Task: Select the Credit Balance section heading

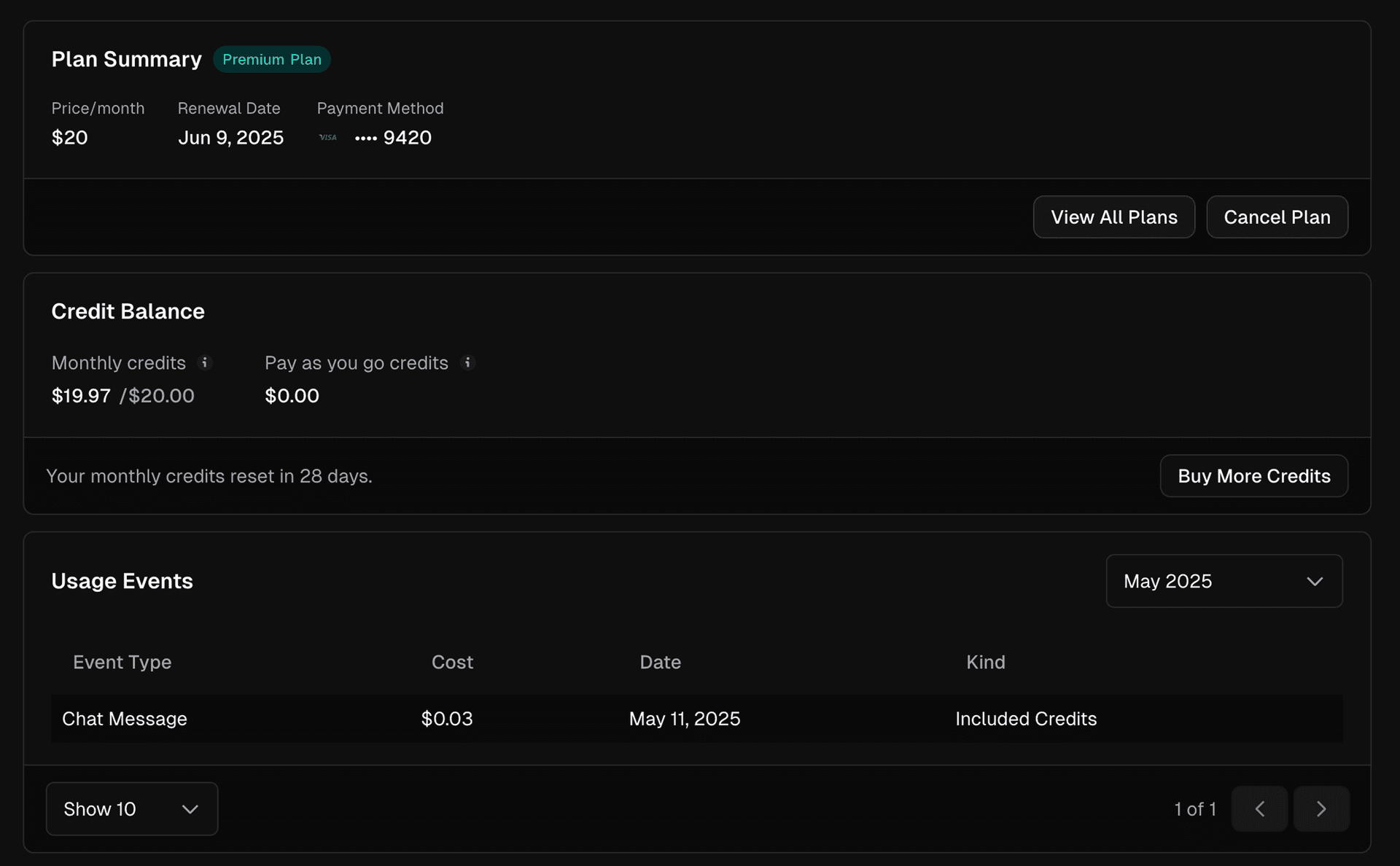Action: click(128, 311)
